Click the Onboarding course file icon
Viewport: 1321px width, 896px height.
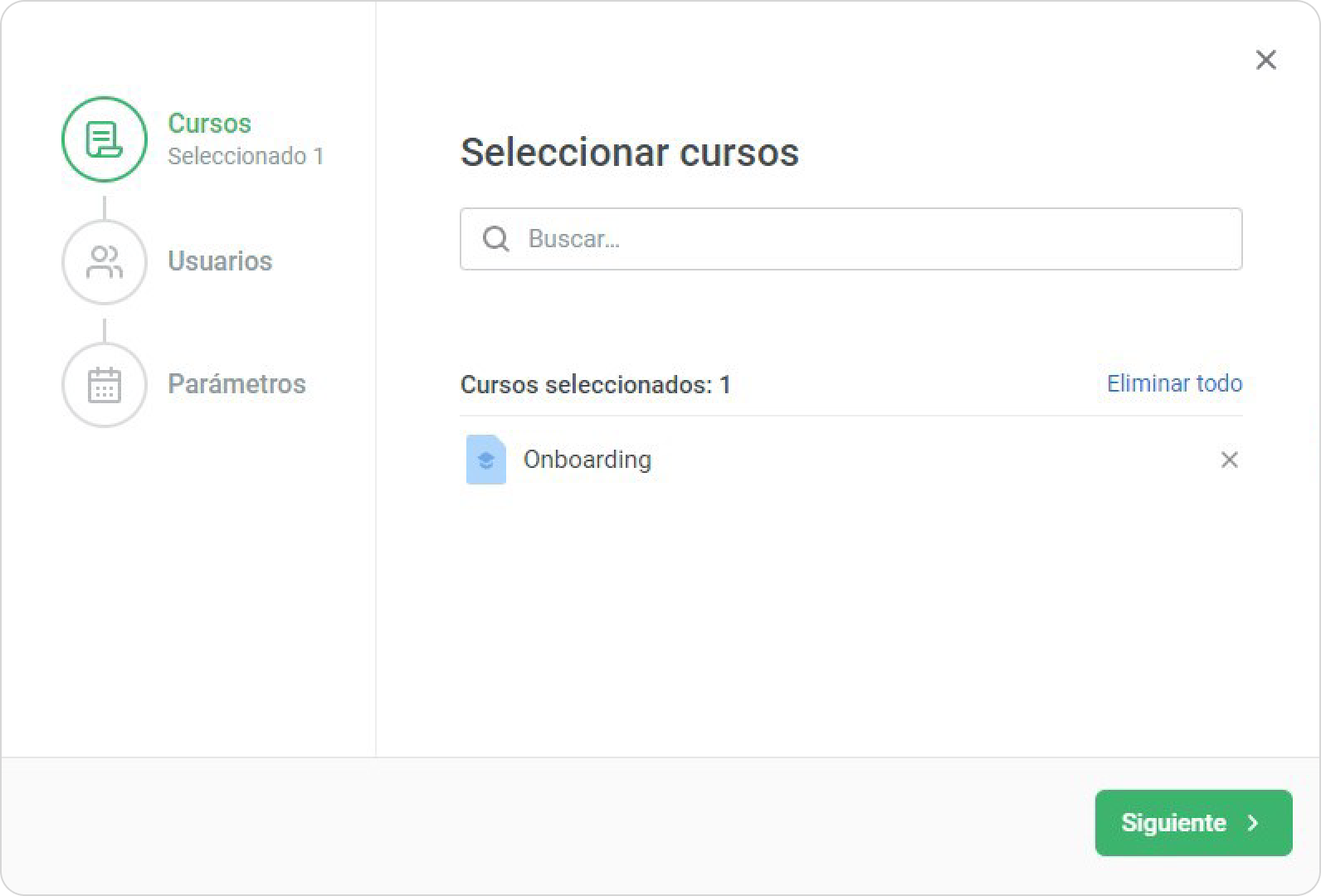coord(486,460)
